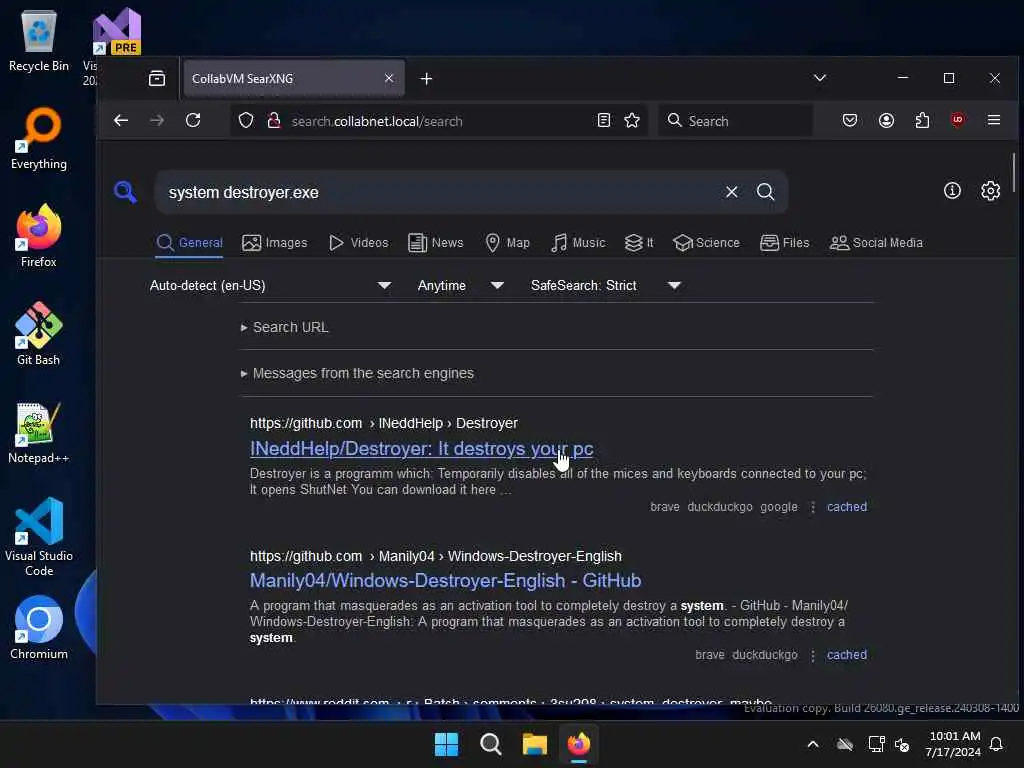Click the Firefox toolbar Search box

736,121
